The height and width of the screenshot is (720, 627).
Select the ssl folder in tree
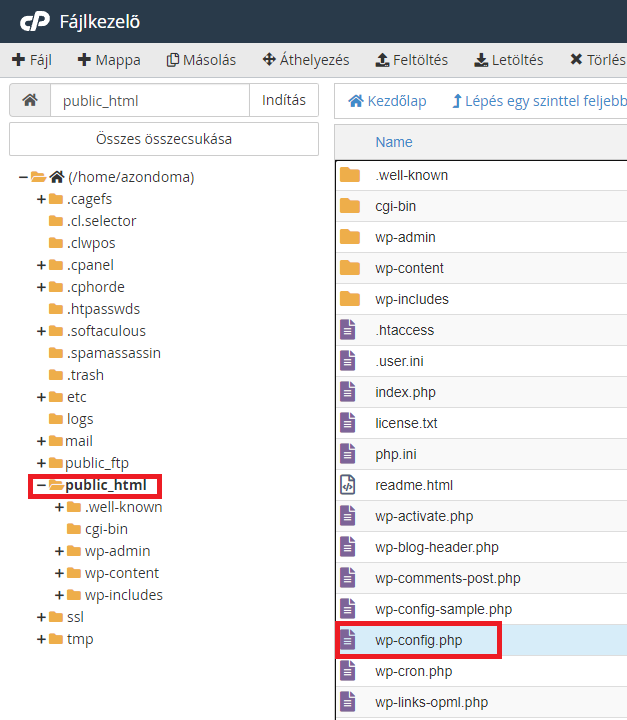pyautogui.click(x=75, y=617)
